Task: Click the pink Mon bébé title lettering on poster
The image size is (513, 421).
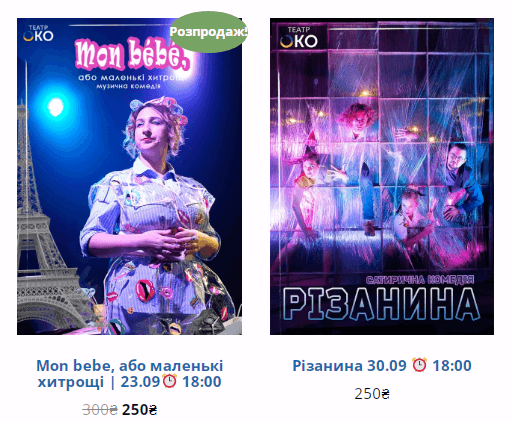Action: pyautogui.click(x=133, y=54)
